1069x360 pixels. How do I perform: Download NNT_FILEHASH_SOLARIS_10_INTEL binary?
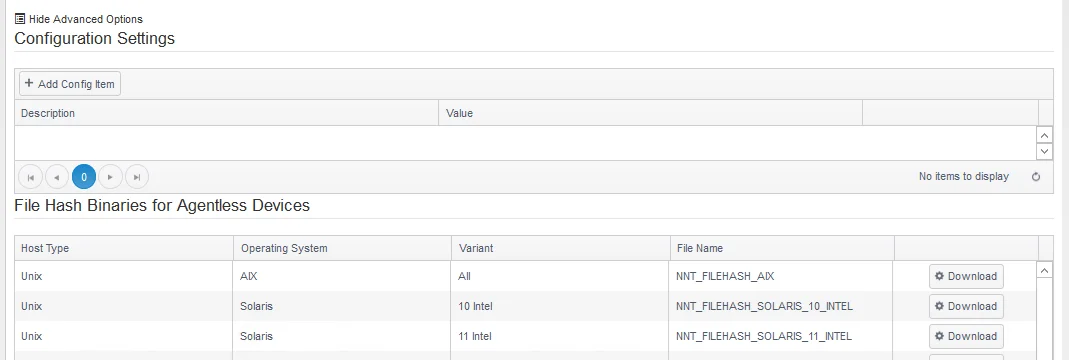(x=966, y=306)
